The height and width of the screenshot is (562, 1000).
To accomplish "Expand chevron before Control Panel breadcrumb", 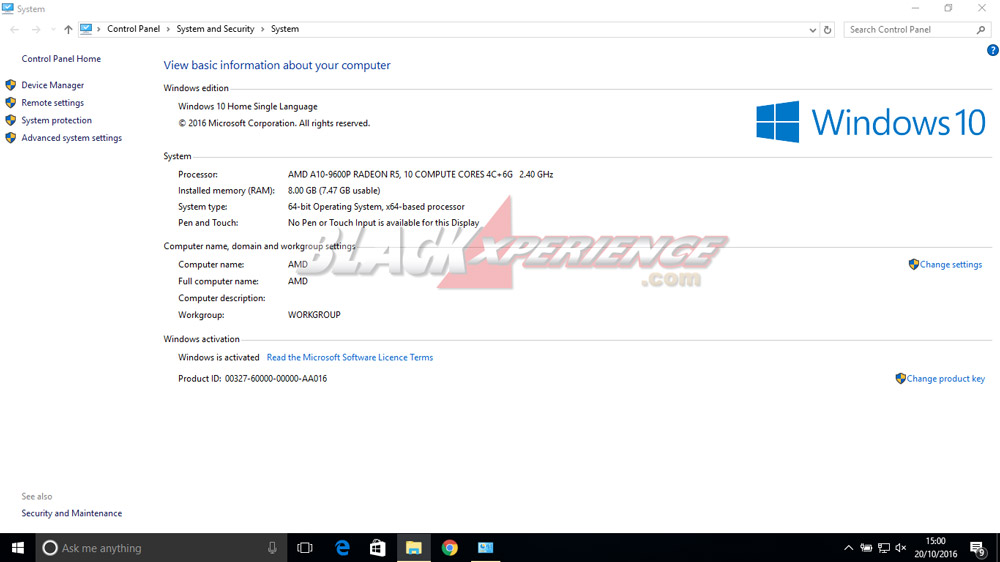I will click(99, 29).
